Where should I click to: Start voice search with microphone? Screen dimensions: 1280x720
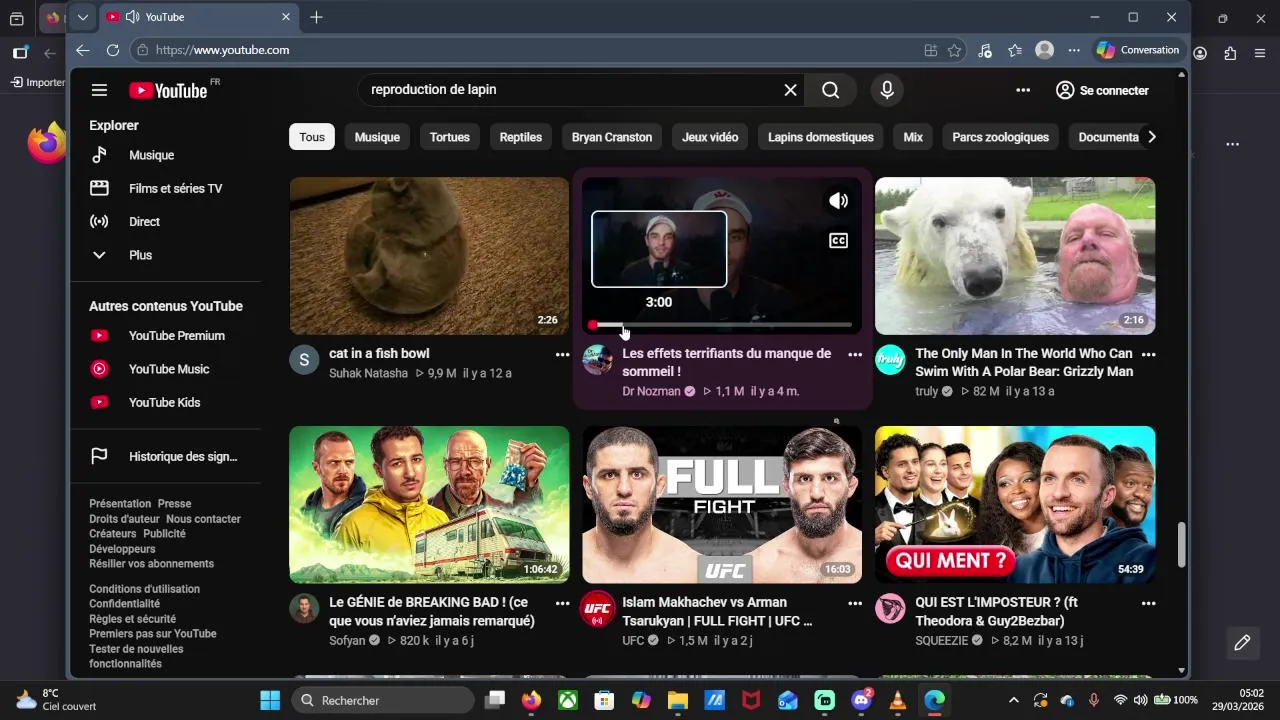pos(887,90)
